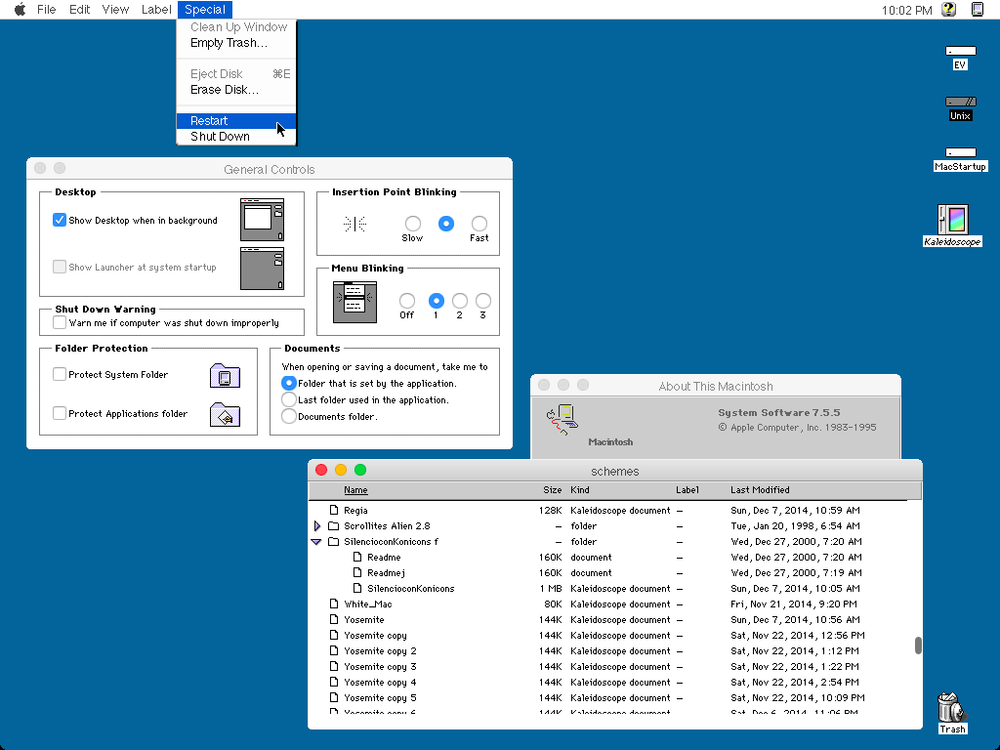This screenshot has width=1000, height=750.
Task: Select the EV disk icon on desktop
Action: (960, 51)
